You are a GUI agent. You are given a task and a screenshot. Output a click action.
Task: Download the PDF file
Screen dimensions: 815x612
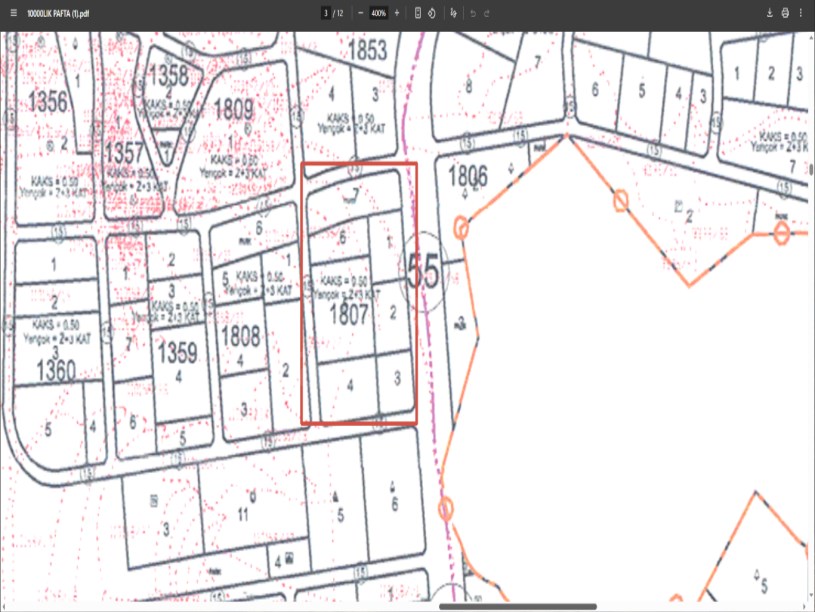coord(770,13)
